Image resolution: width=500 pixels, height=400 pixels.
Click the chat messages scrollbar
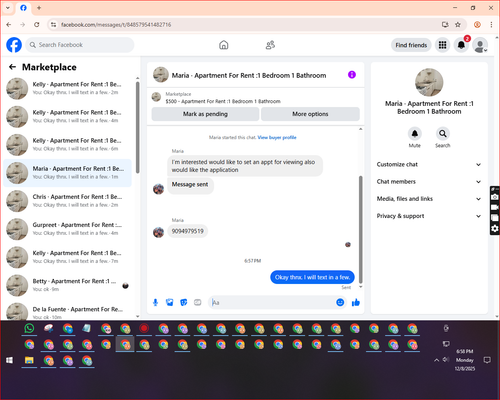click(x=360, y=229)
